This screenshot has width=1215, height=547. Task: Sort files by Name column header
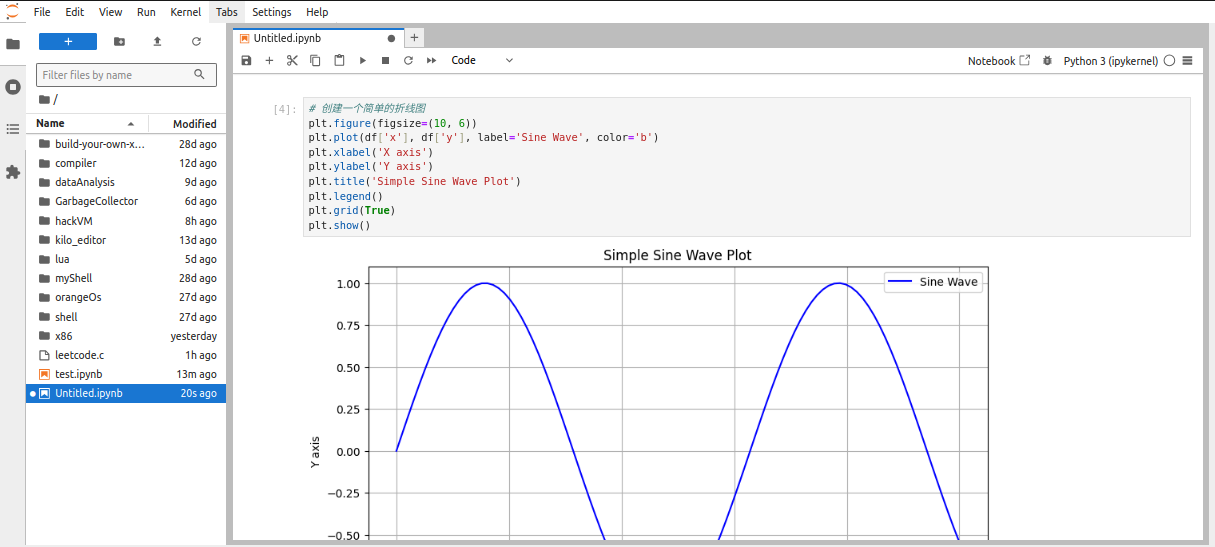pyautogui.click(x=86, y=124)
